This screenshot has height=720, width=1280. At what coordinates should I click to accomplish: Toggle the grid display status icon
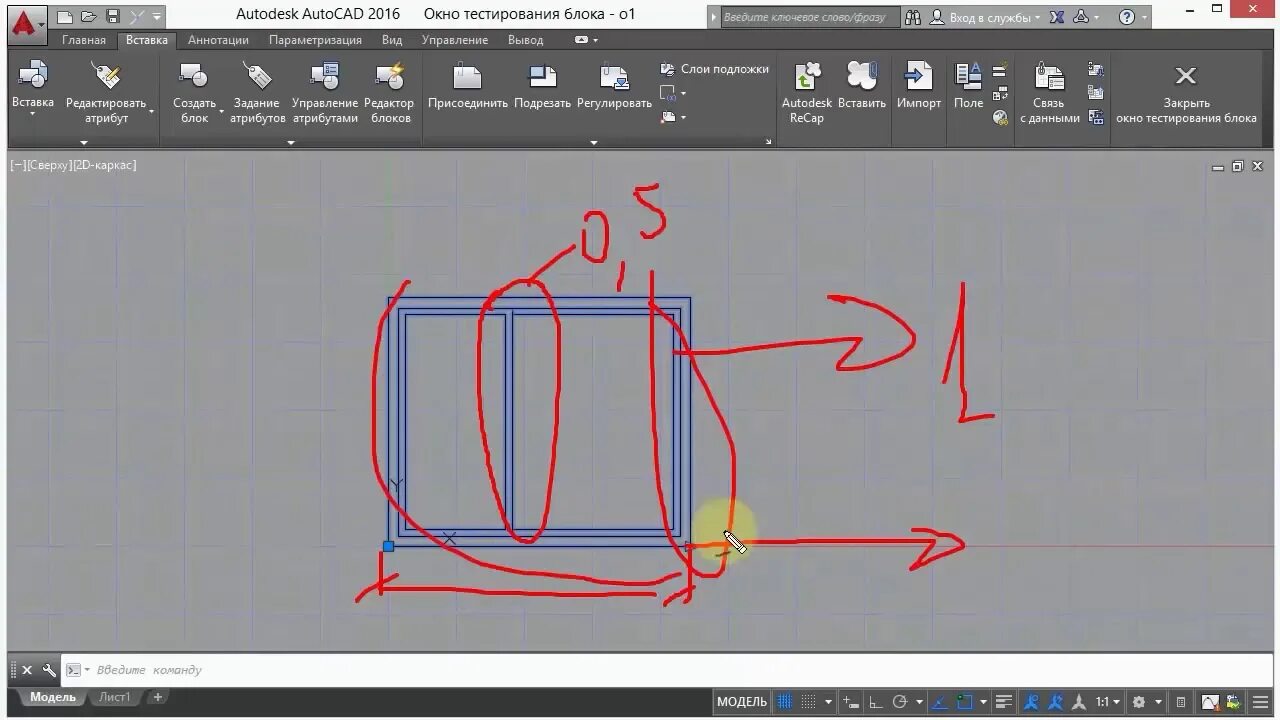(x=785, y=702)
